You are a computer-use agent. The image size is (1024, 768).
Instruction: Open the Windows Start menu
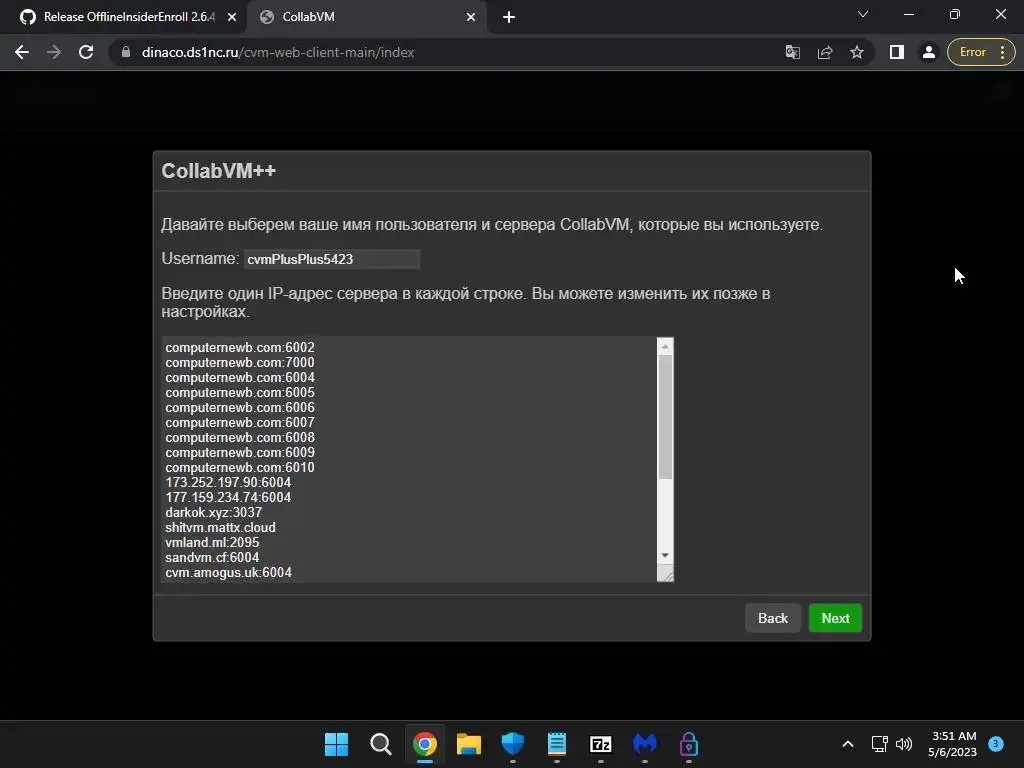point(336,744)
